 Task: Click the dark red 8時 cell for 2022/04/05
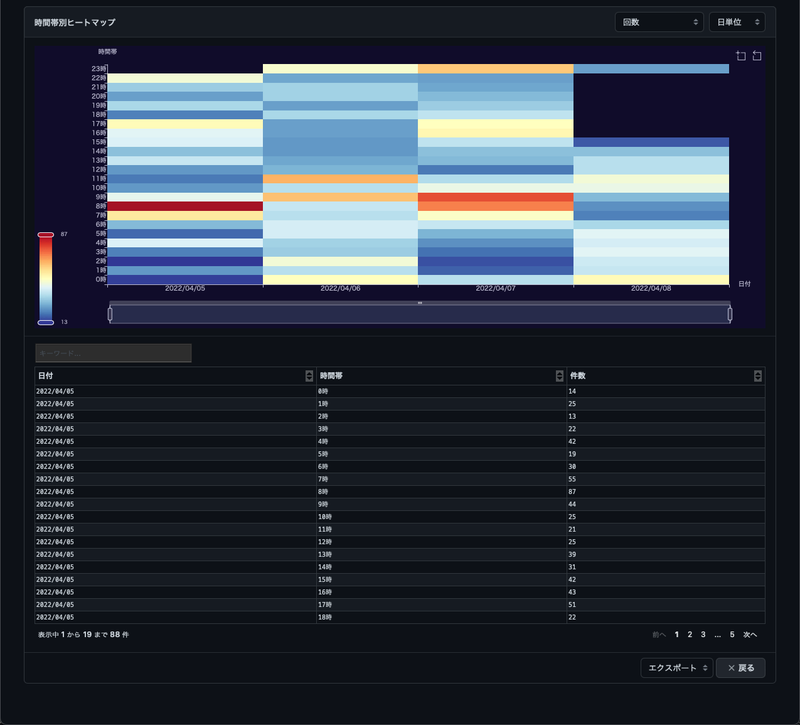[x=185, y=206]
